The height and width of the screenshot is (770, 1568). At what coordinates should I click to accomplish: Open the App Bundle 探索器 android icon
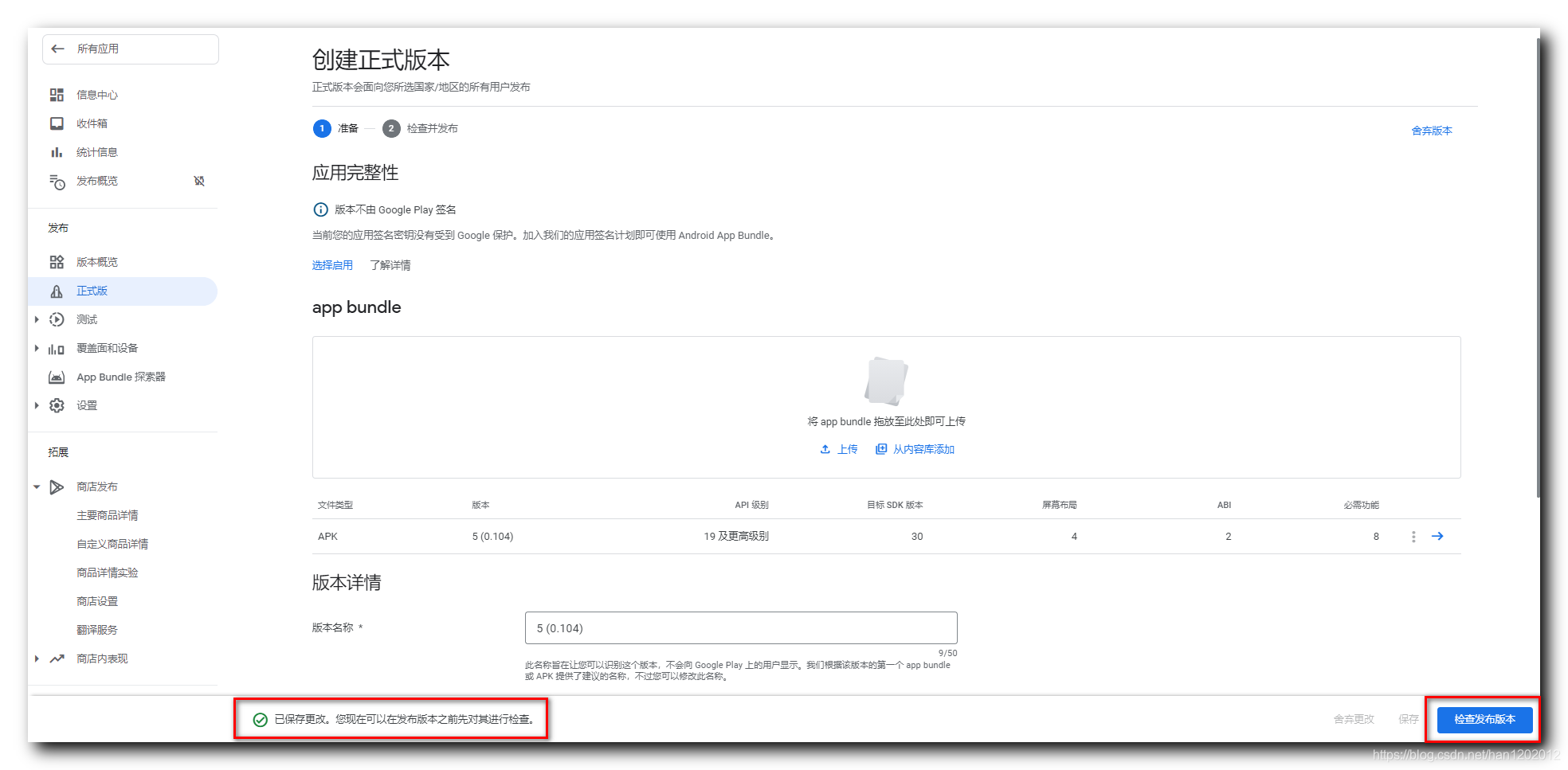point(57,377)
